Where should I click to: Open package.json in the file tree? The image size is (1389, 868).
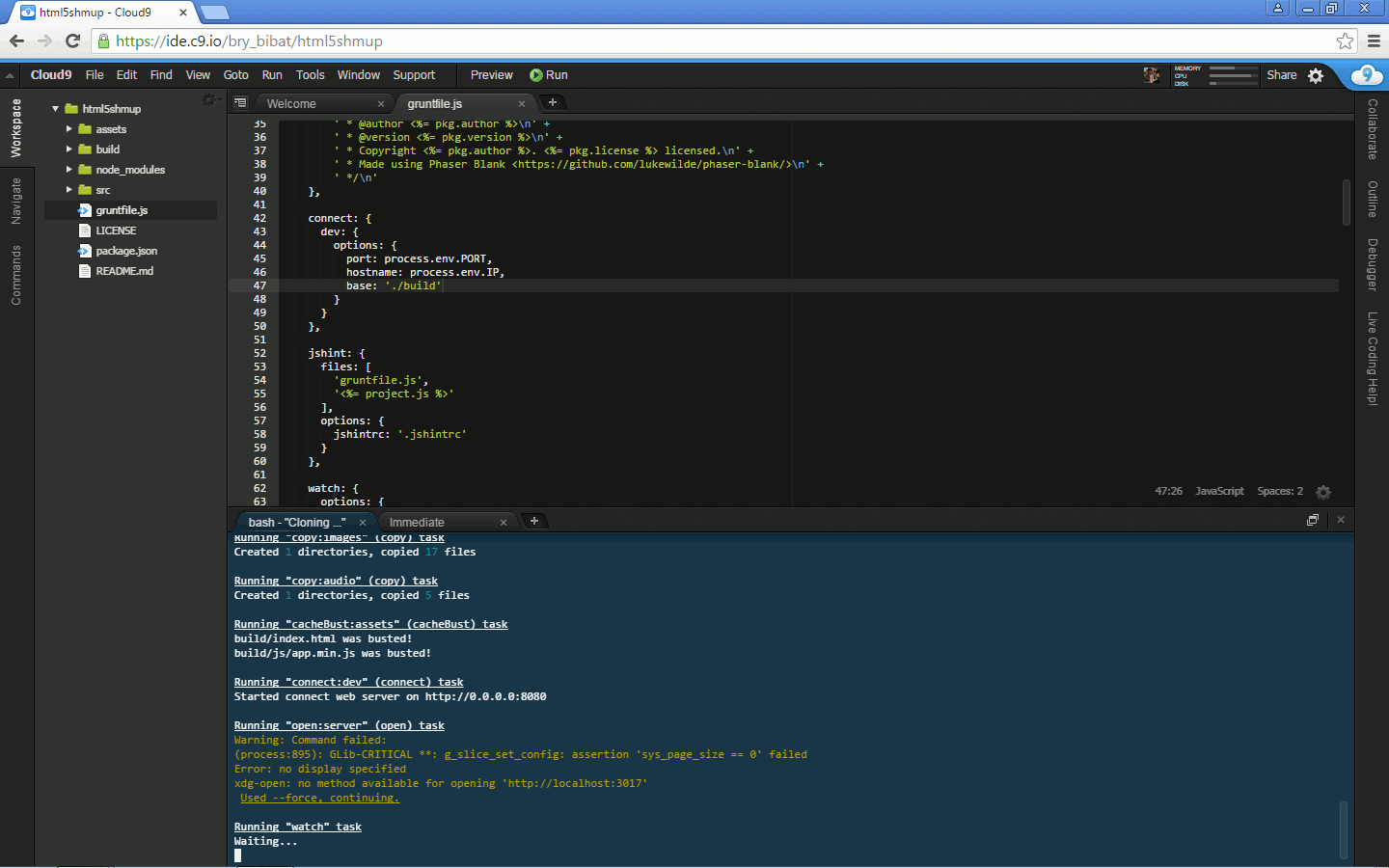coord(126,251)
